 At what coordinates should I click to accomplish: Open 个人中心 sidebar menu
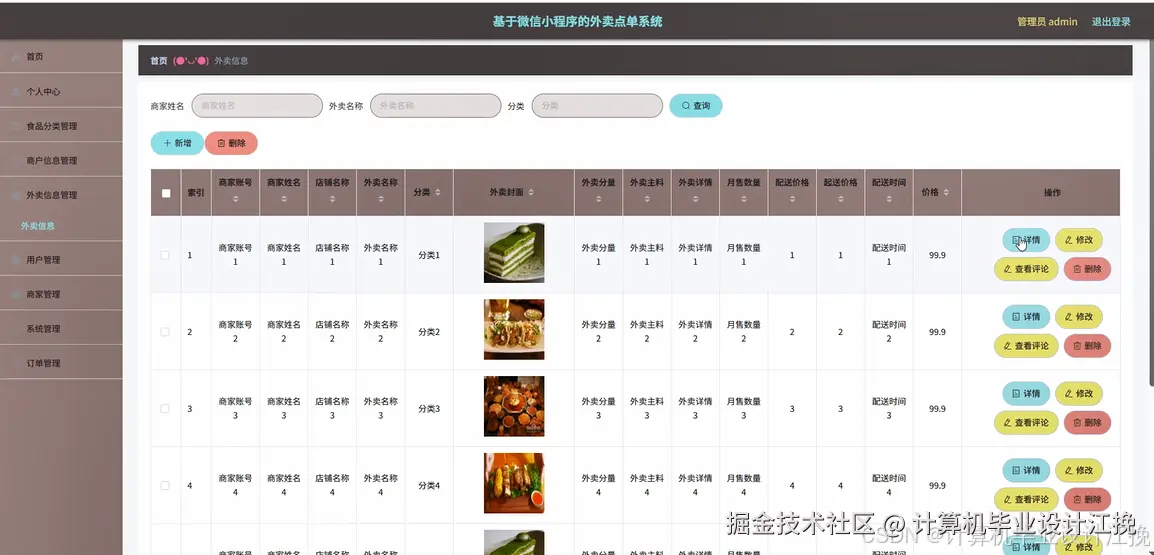click(61, 91)
